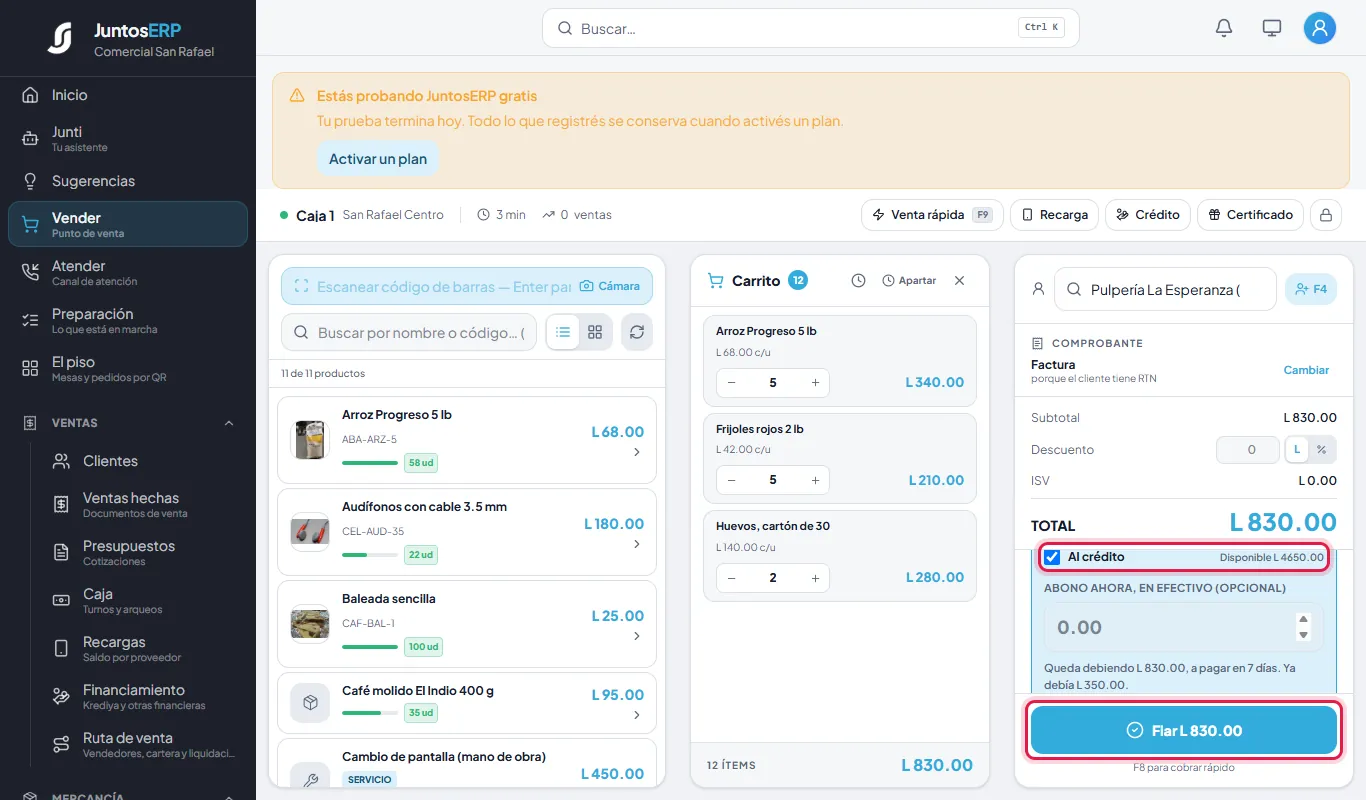Expand Café molido El Indio chevron

(637, 714)
